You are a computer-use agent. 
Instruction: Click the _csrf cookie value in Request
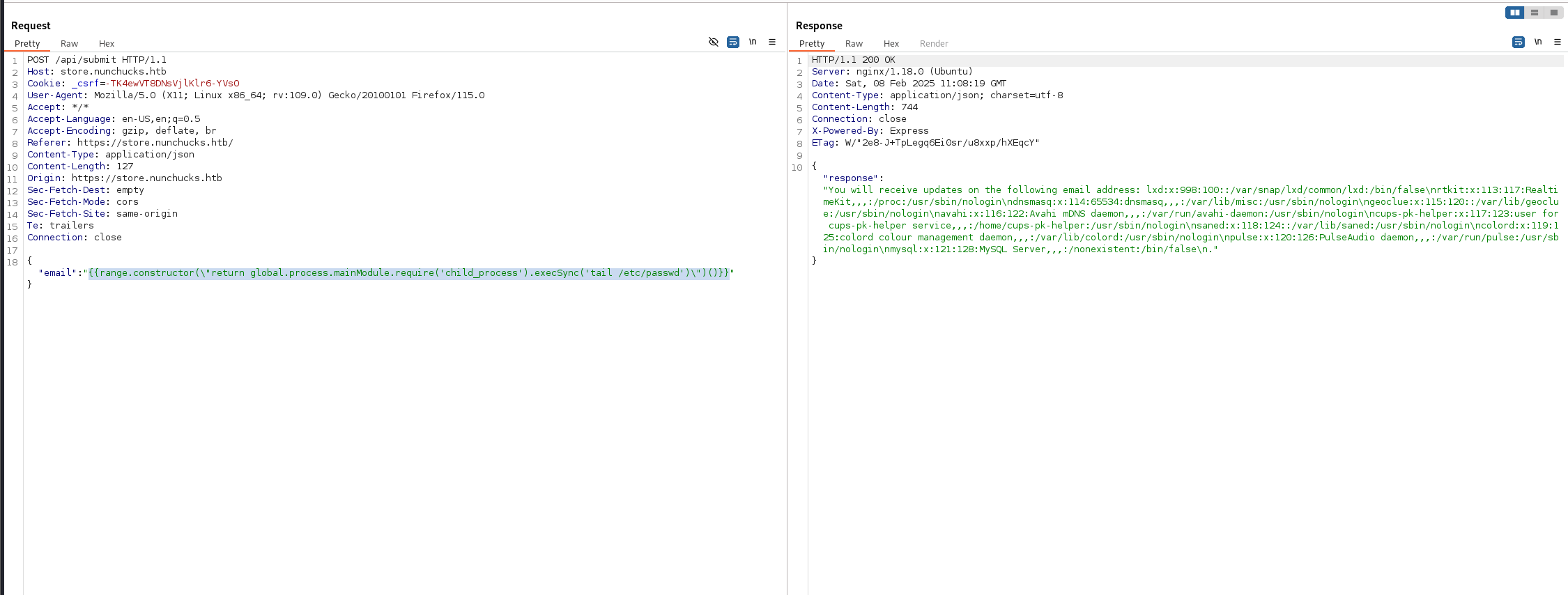pyautogui.click(x=172, y=84)
